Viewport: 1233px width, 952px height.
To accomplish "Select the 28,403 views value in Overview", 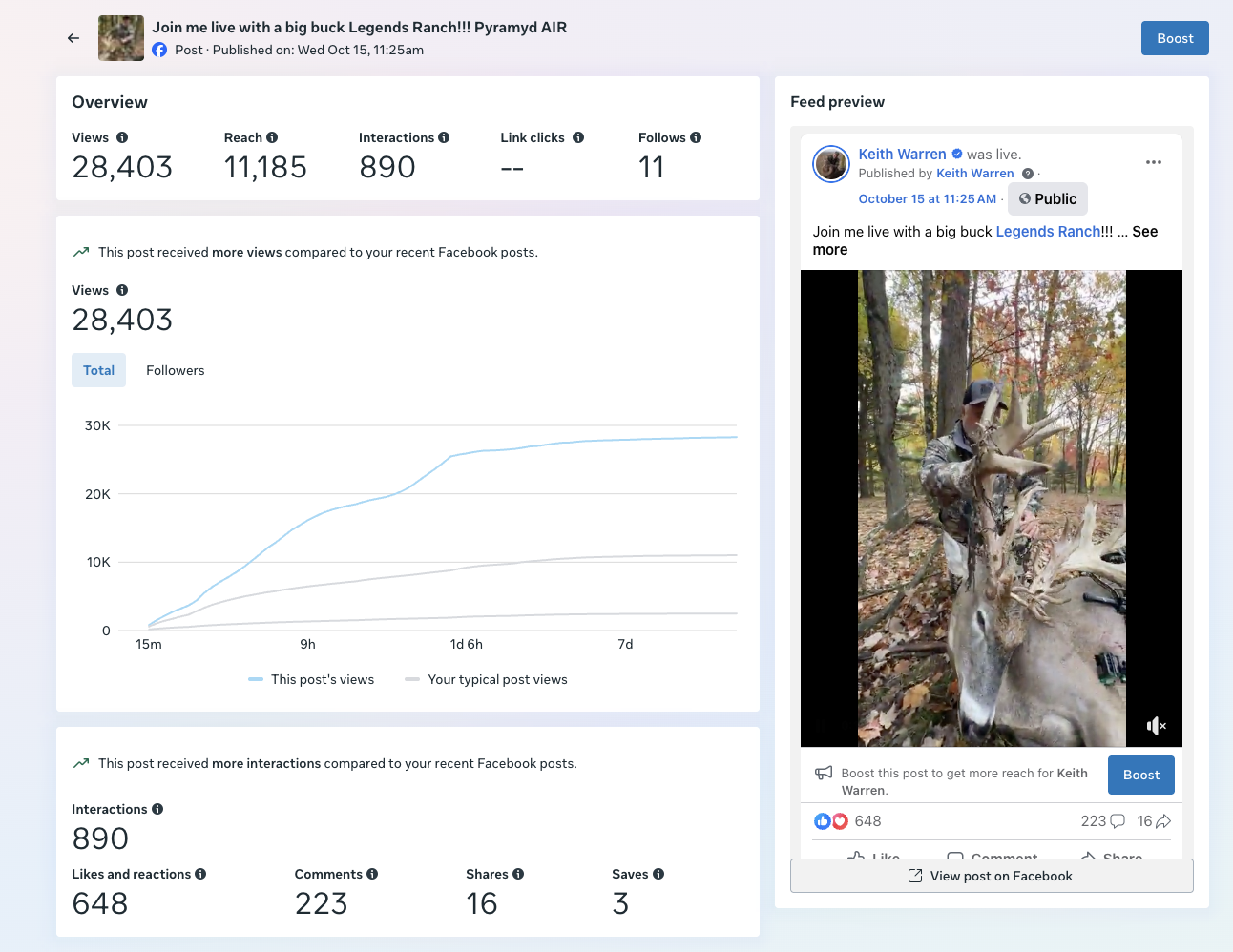I will coord(122,168).
